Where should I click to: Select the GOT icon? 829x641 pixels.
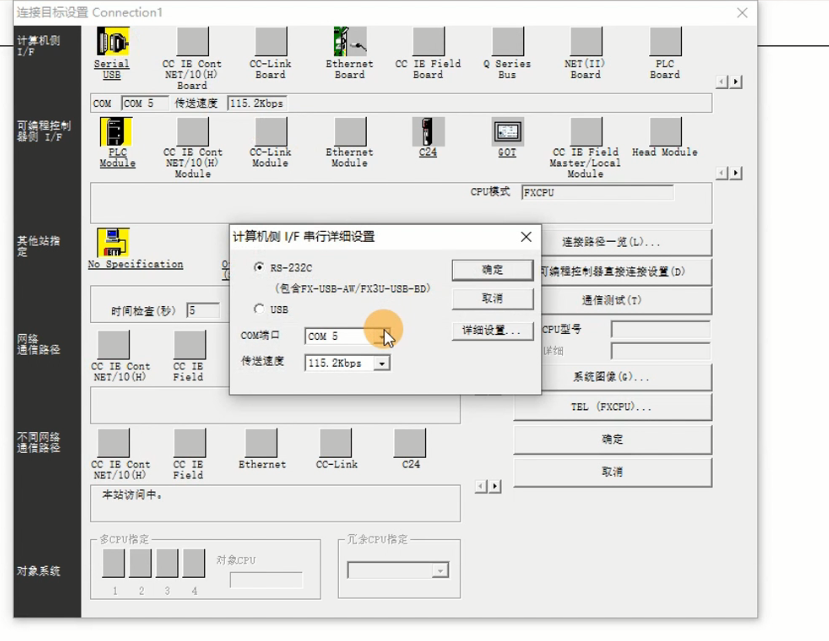(x=507, y=132)
